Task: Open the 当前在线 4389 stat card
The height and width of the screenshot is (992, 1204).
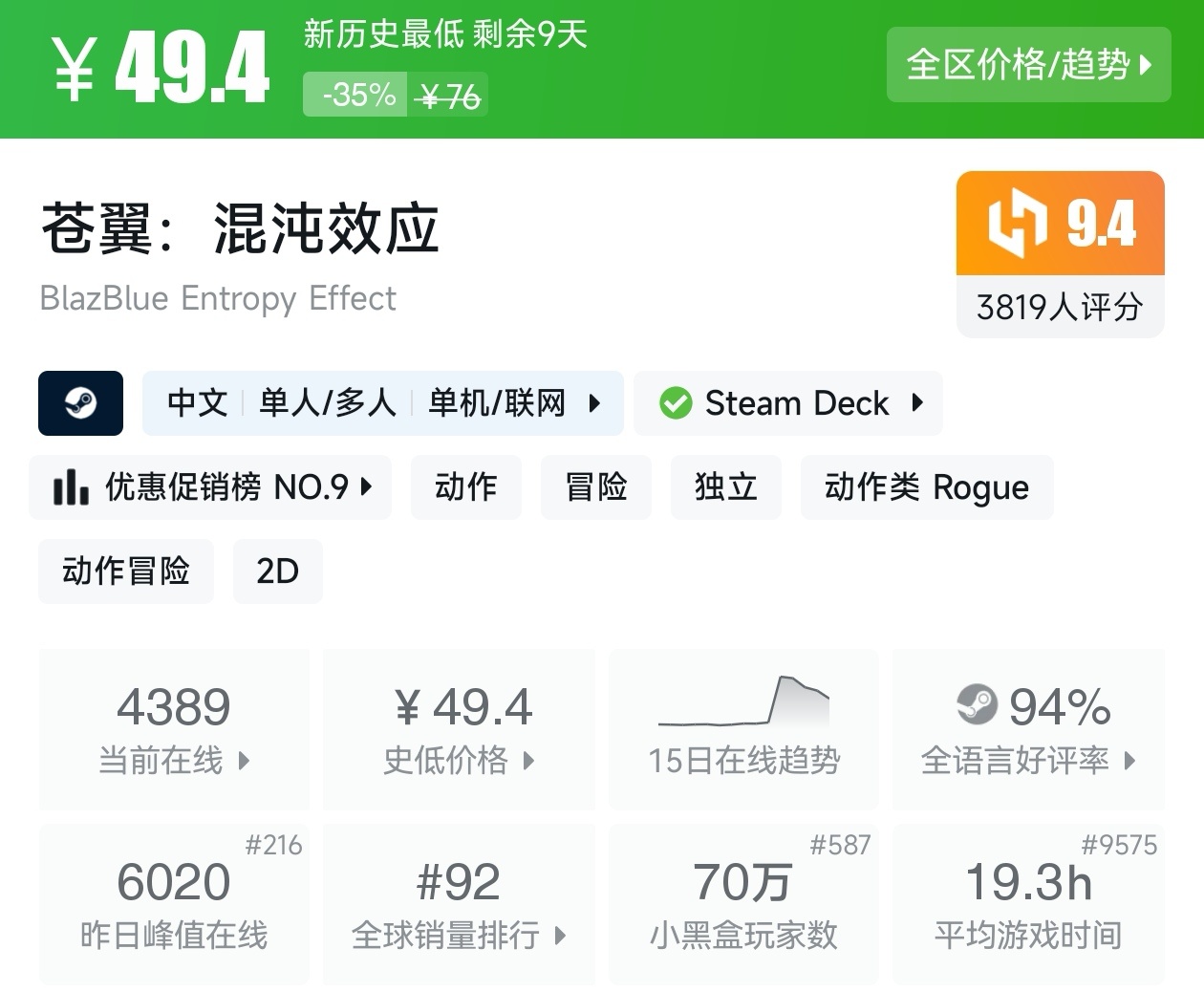Action: pos(174,730)
